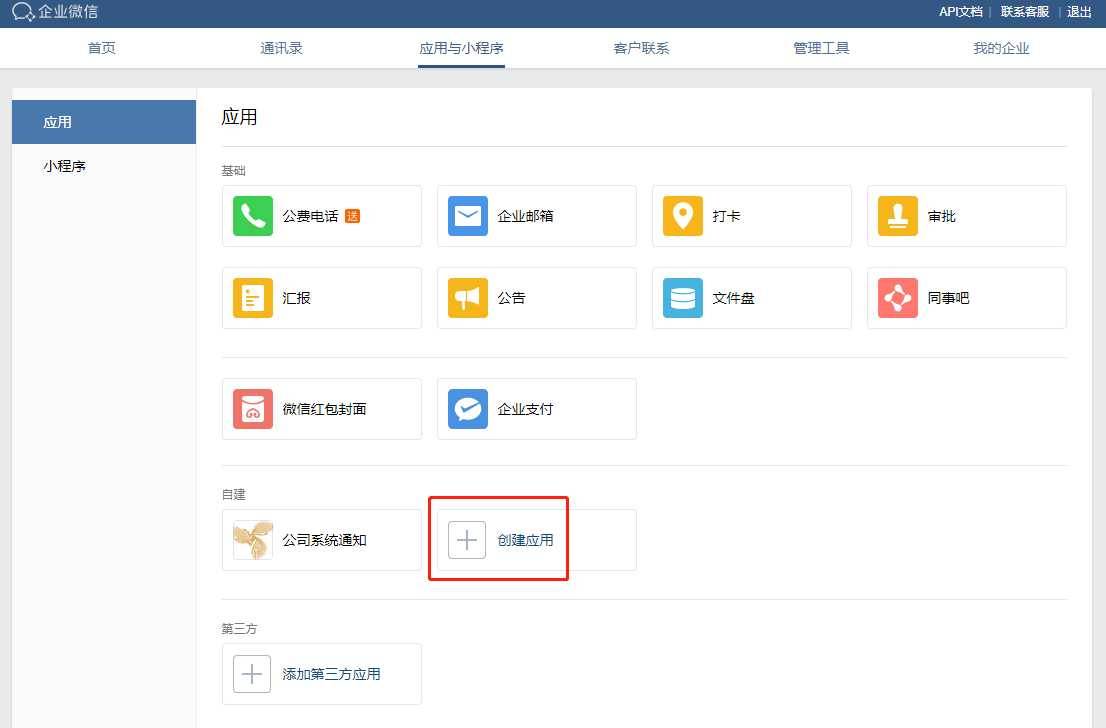The image size is (1106, 728).
Task: Click the 联系客服 link
Action: 1025,12
